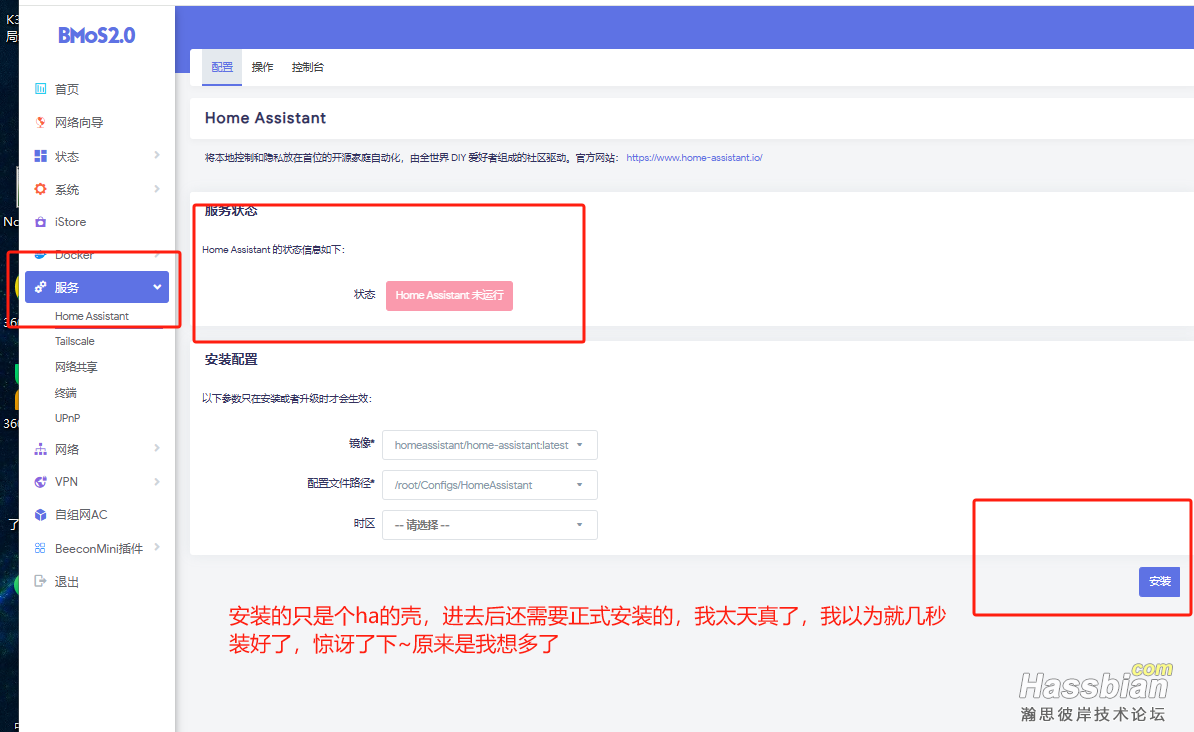Collapse the 服务 menu chevron
1194x732 pixels.
click(x=157, y=287)
